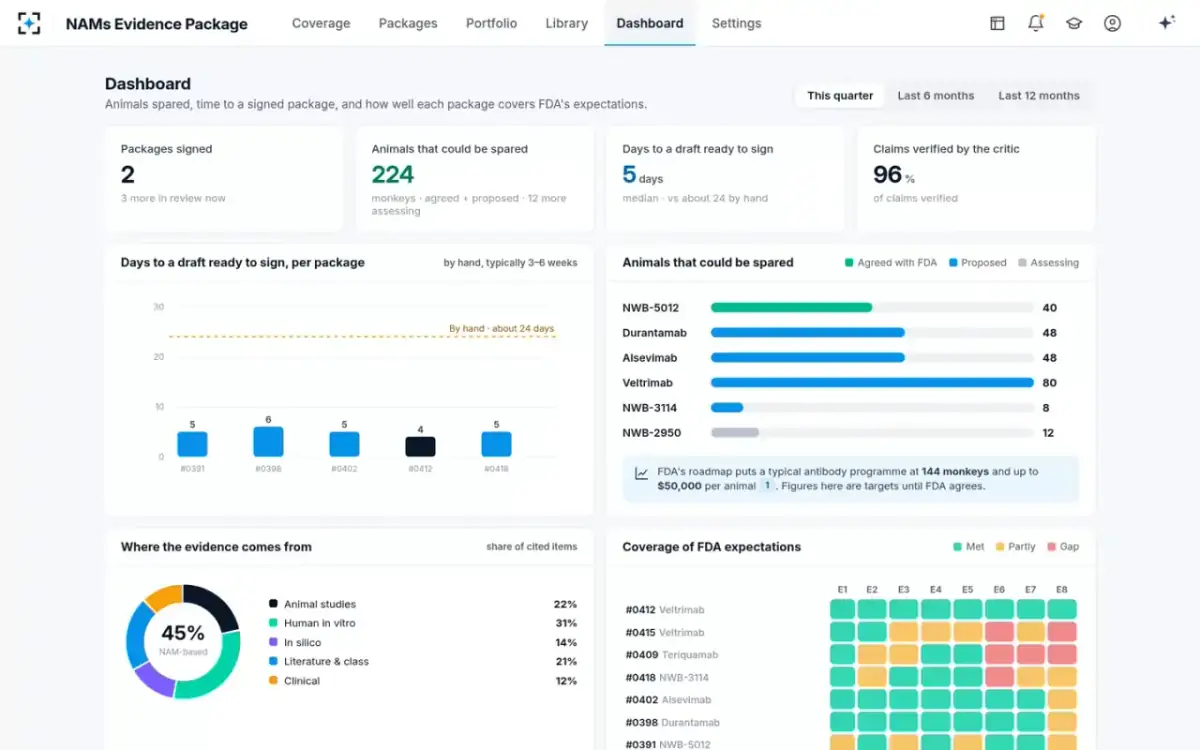Open the user account icon

tap(1112, 23)
